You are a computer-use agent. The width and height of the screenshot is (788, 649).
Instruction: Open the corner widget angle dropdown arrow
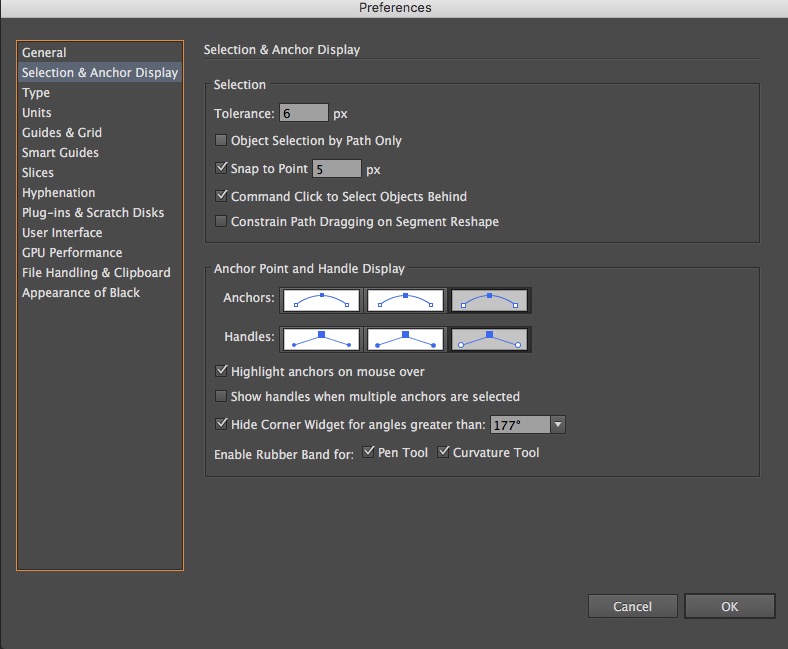pyautogui.click(x=558, y=425)
